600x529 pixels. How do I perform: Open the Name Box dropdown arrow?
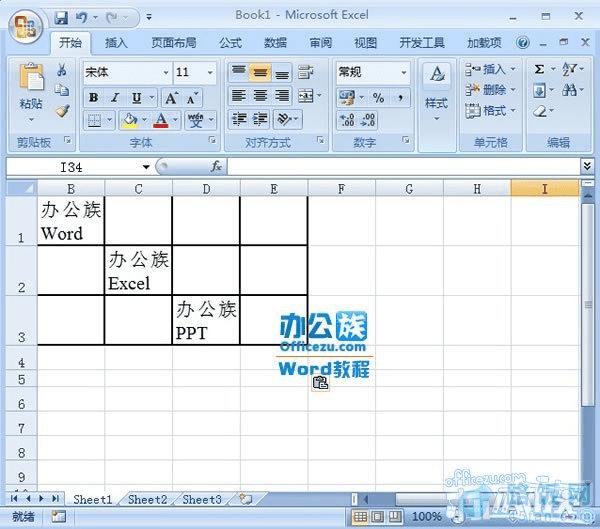click(146, 167)
